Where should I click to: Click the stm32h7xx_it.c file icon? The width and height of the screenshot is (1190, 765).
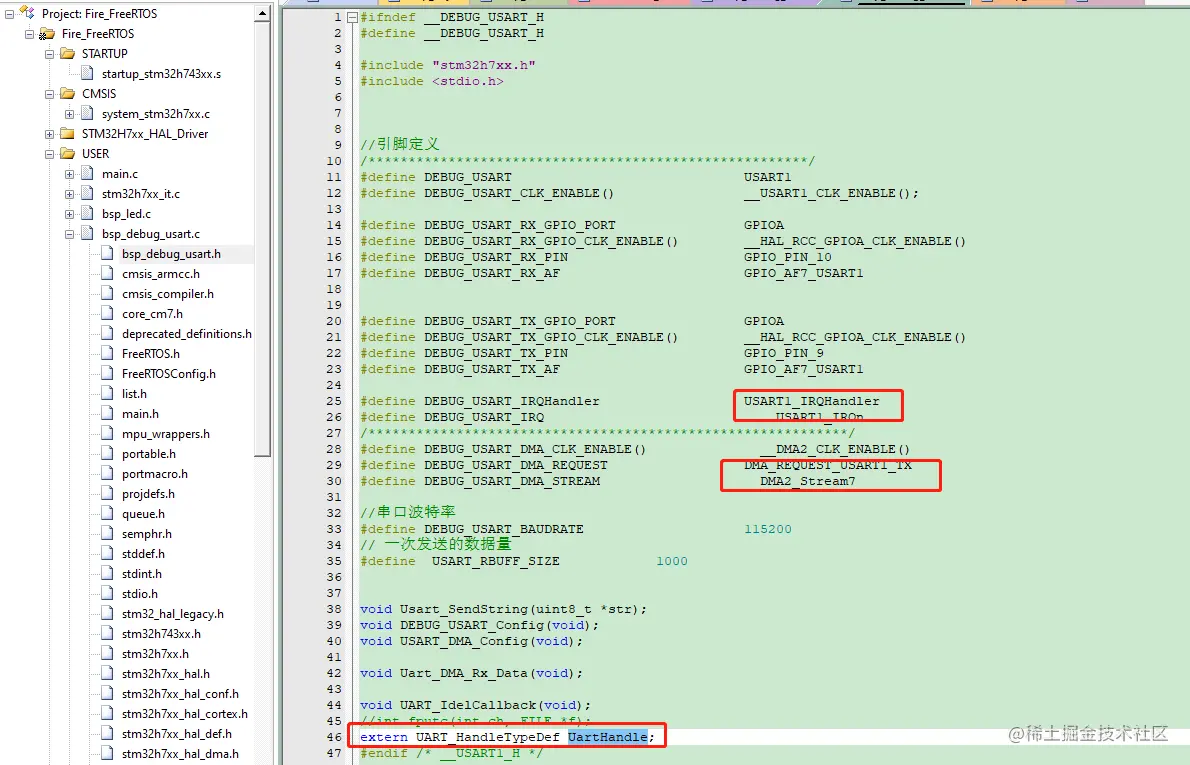tap(87, 194)
